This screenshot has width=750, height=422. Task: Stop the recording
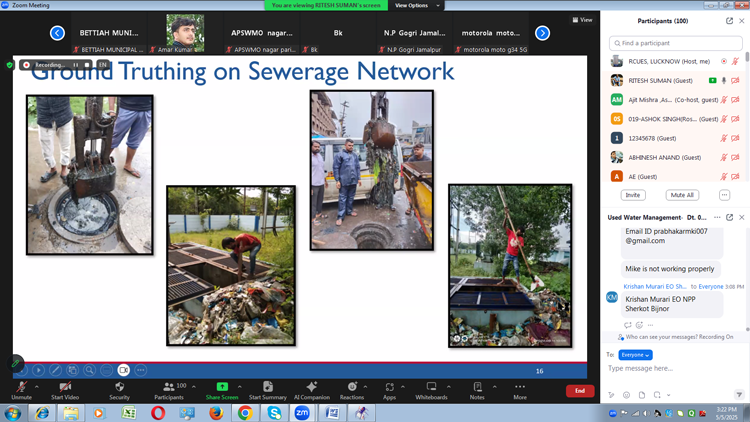(87, 65)
